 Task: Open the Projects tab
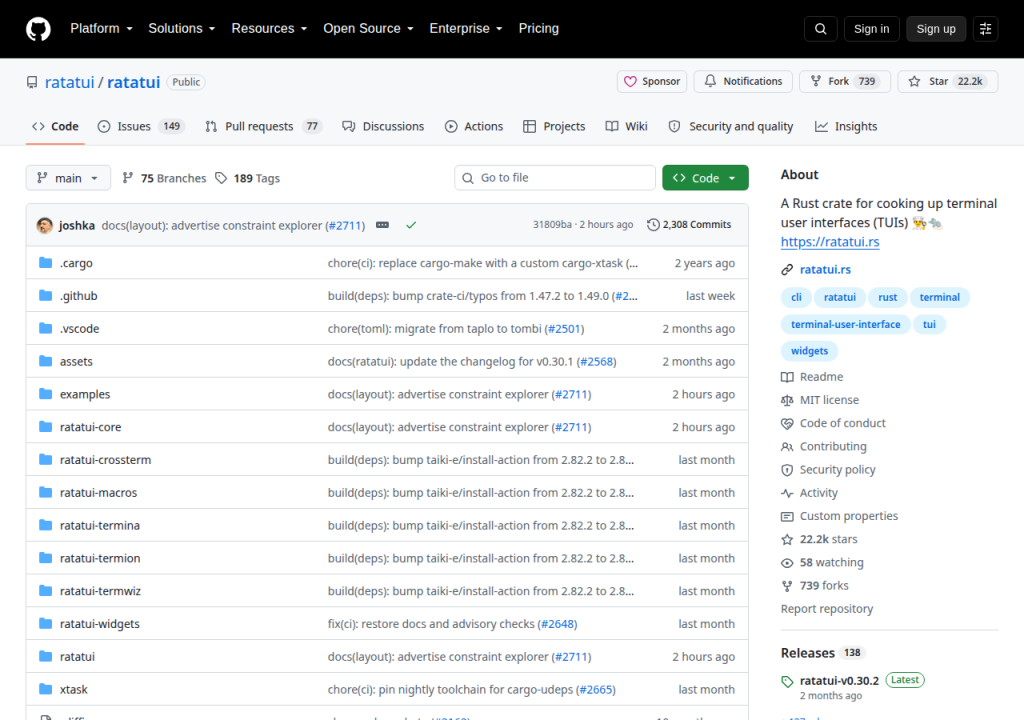click(x=554, y=126)
